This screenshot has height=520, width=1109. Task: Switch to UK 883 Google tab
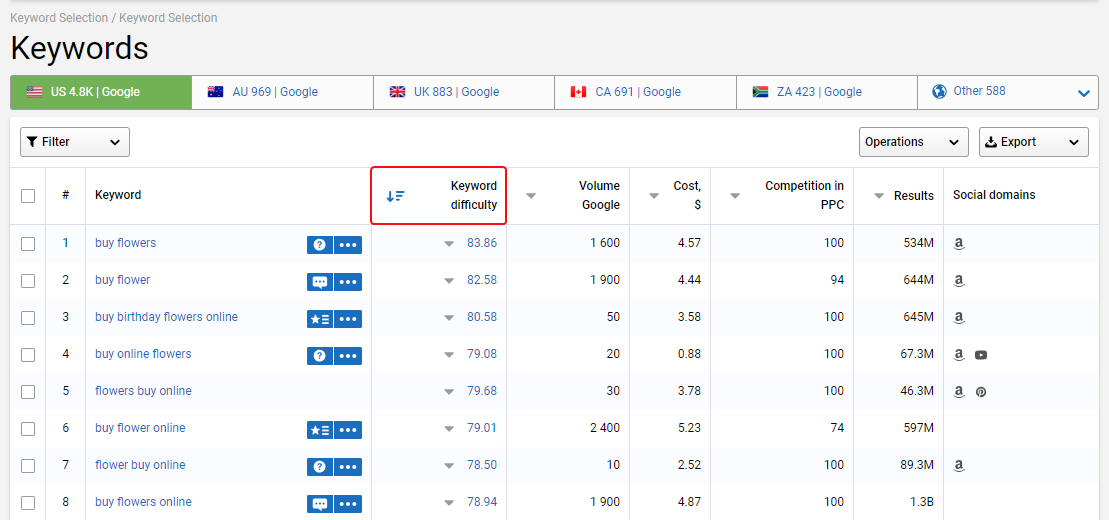point(464,92)
